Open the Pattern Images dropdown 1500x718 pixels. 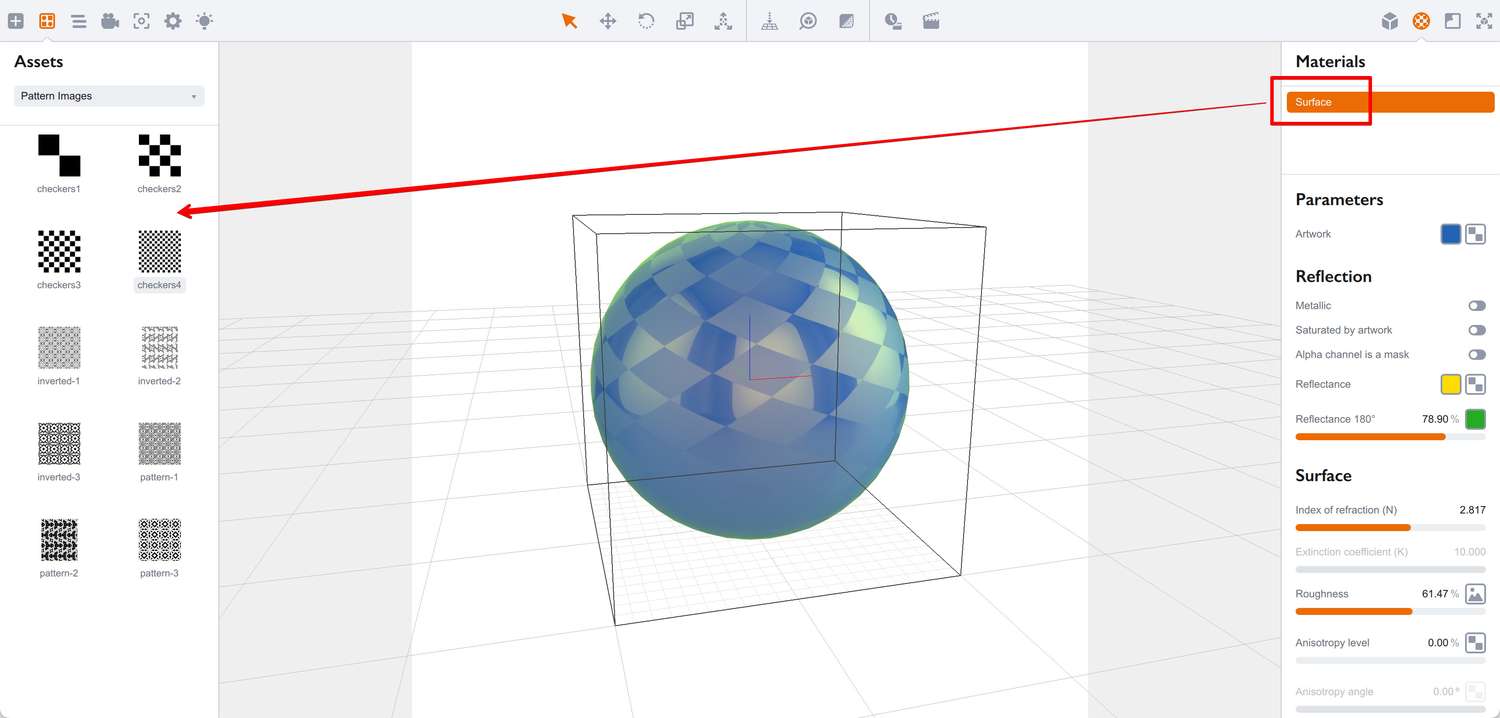point(110,96)
